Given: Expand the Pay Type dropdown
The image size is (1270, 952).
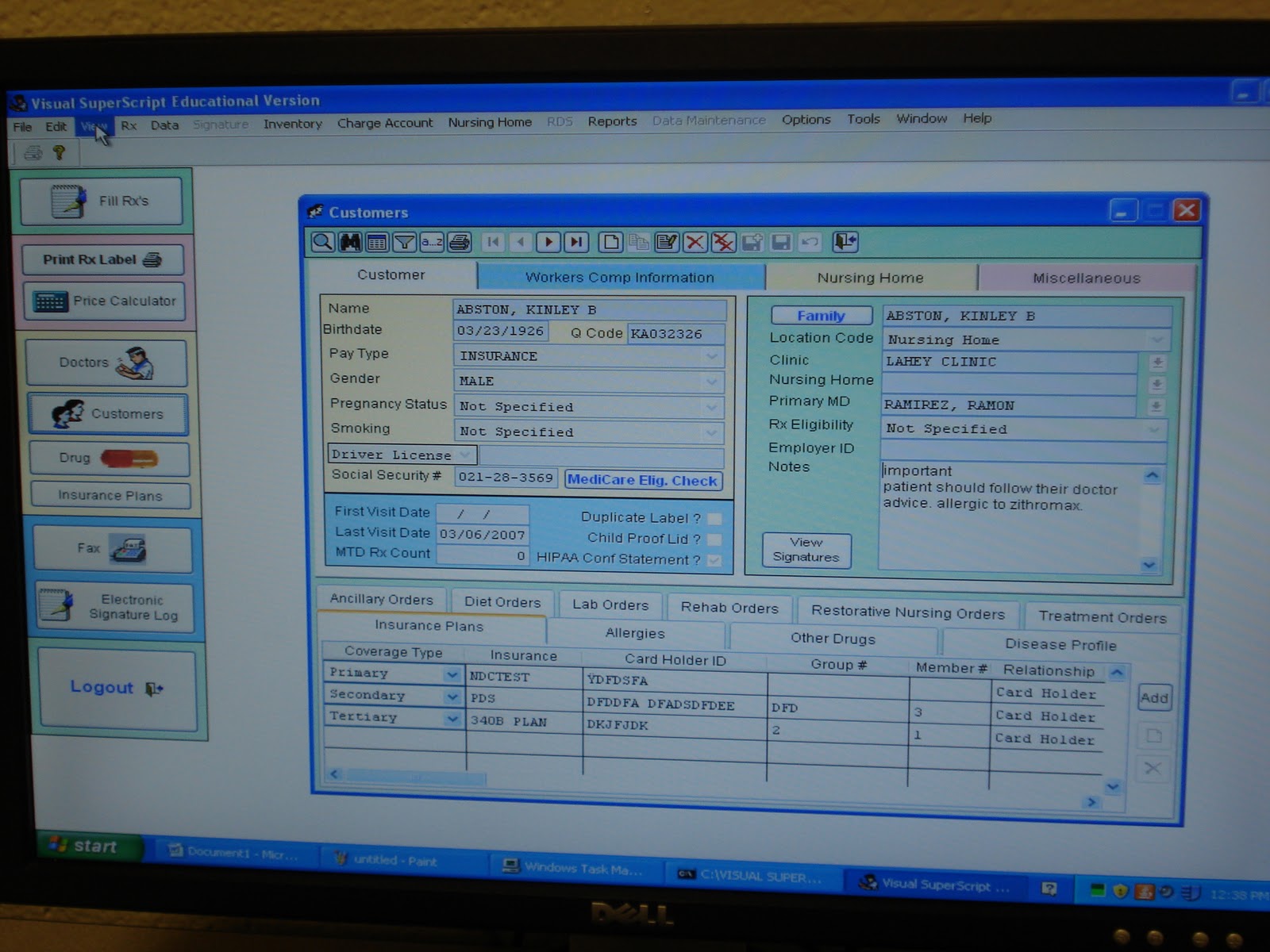Looking at the screenshot, I should [x=712, y=357].
